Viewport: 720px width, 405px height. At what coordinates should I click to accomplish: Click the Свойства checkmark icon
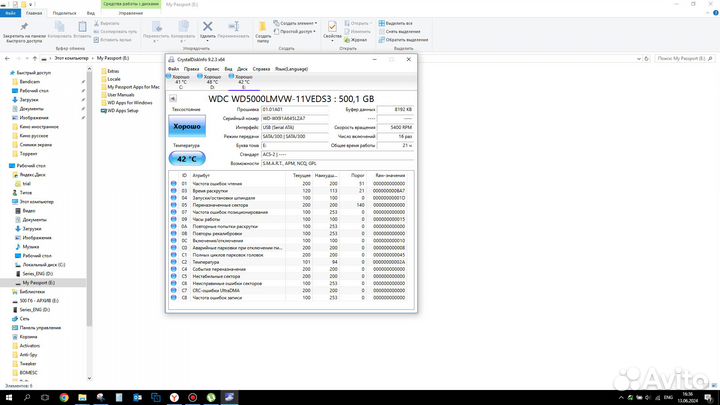point(332,26)
